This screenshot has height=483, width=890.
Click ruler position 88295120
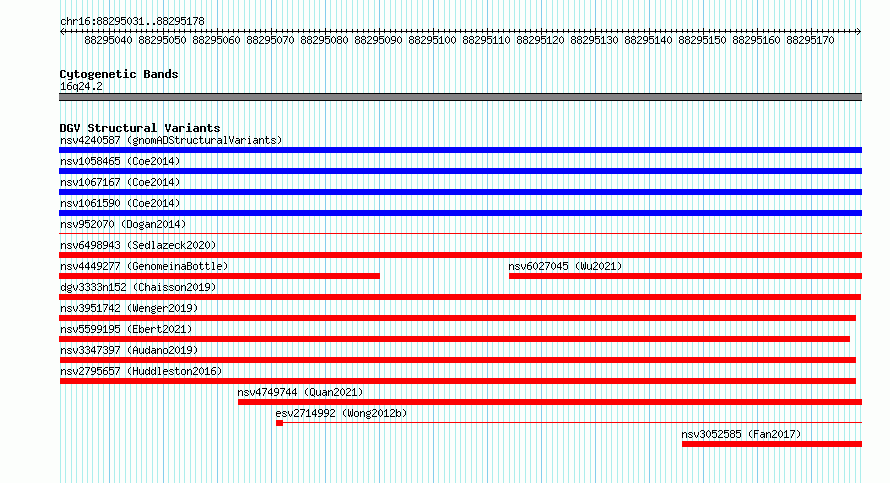[540, 40]
